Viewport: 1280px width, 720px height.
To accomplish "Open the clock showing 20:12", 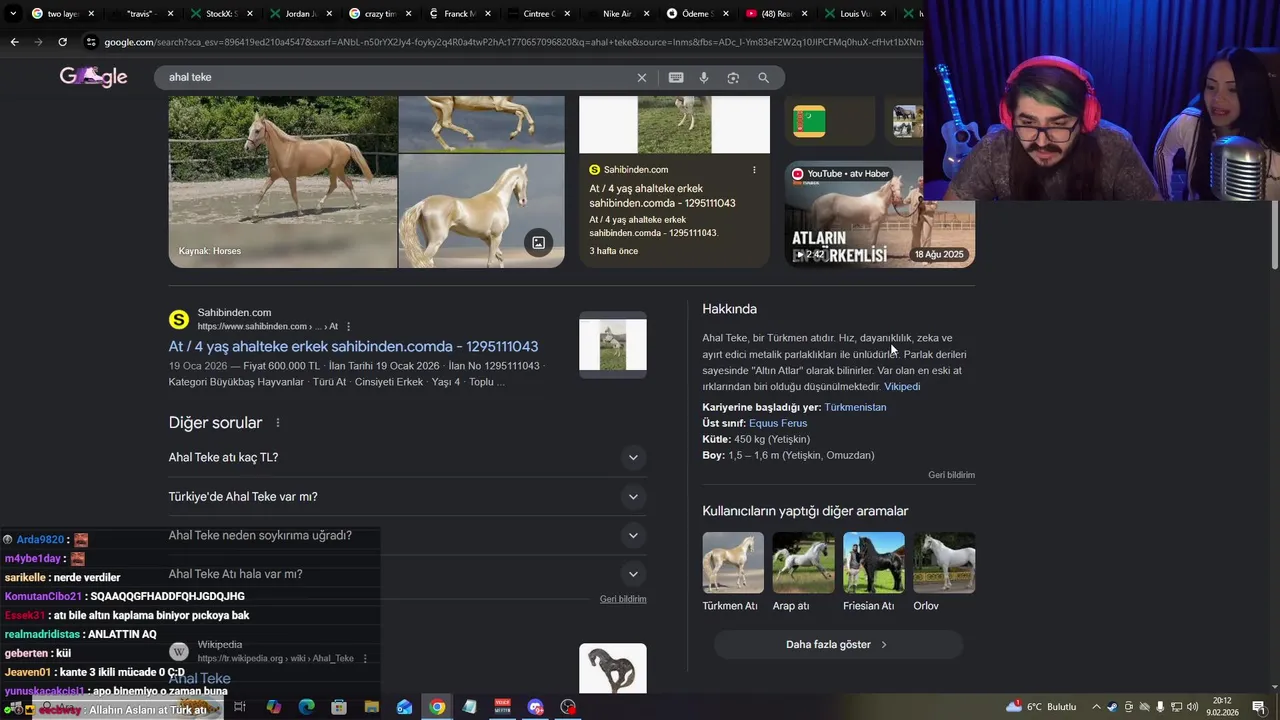I will tap(1222, 707).
